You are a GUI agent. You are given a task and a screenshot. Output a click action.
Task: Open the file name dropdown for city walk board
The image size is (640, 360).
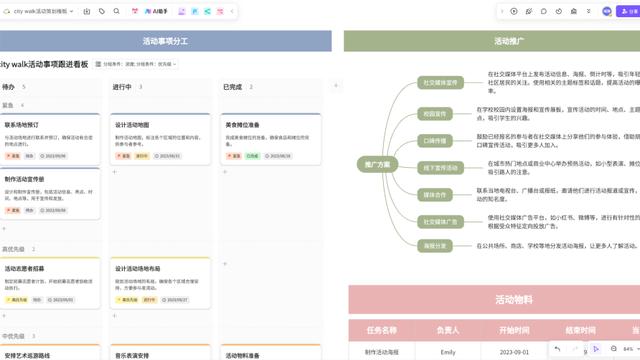click(x=43, y=11)
